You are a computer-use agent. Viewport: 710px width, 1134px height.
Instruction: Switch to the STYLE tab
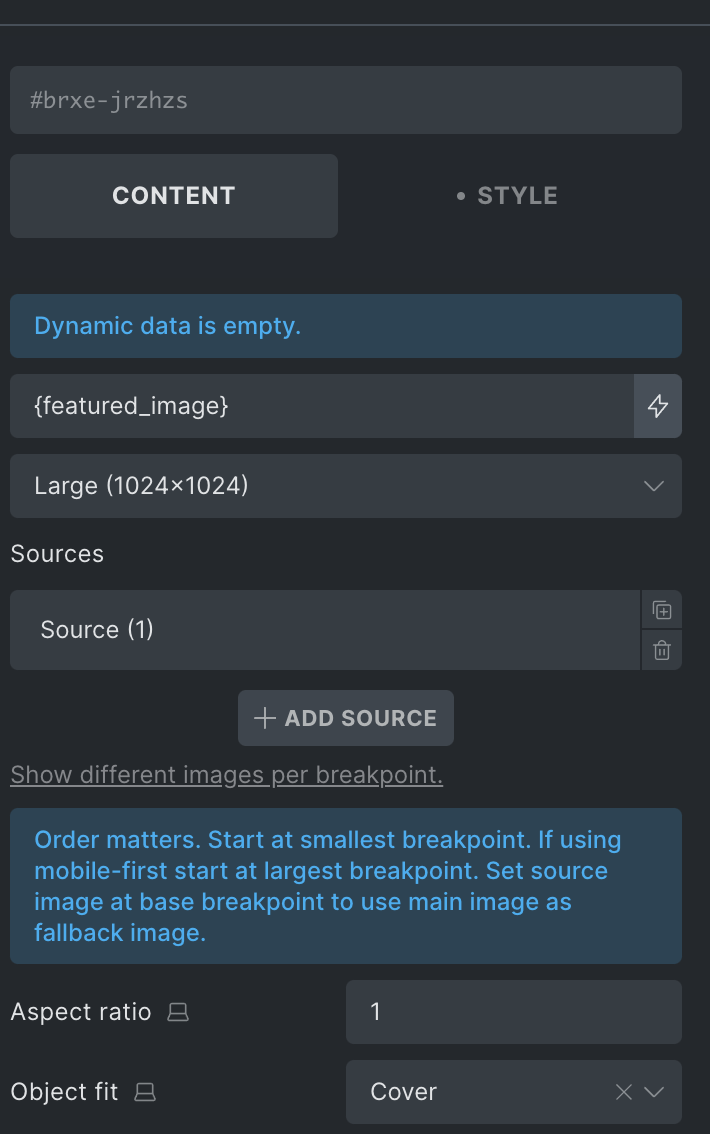[510, 196]
